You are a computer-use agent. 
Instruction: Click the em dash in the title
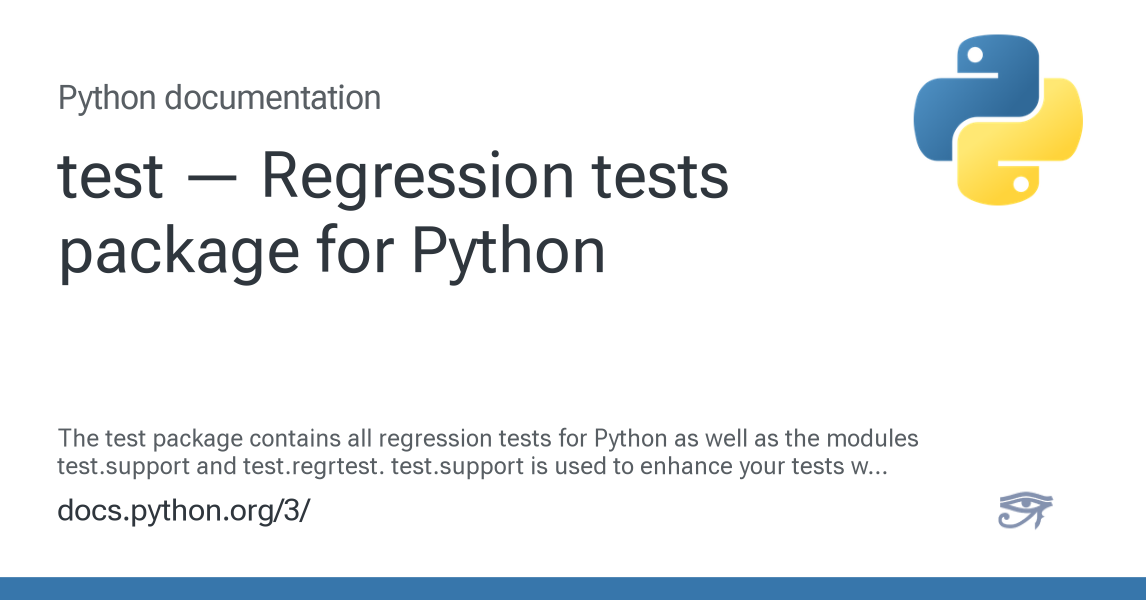[212, 179]
